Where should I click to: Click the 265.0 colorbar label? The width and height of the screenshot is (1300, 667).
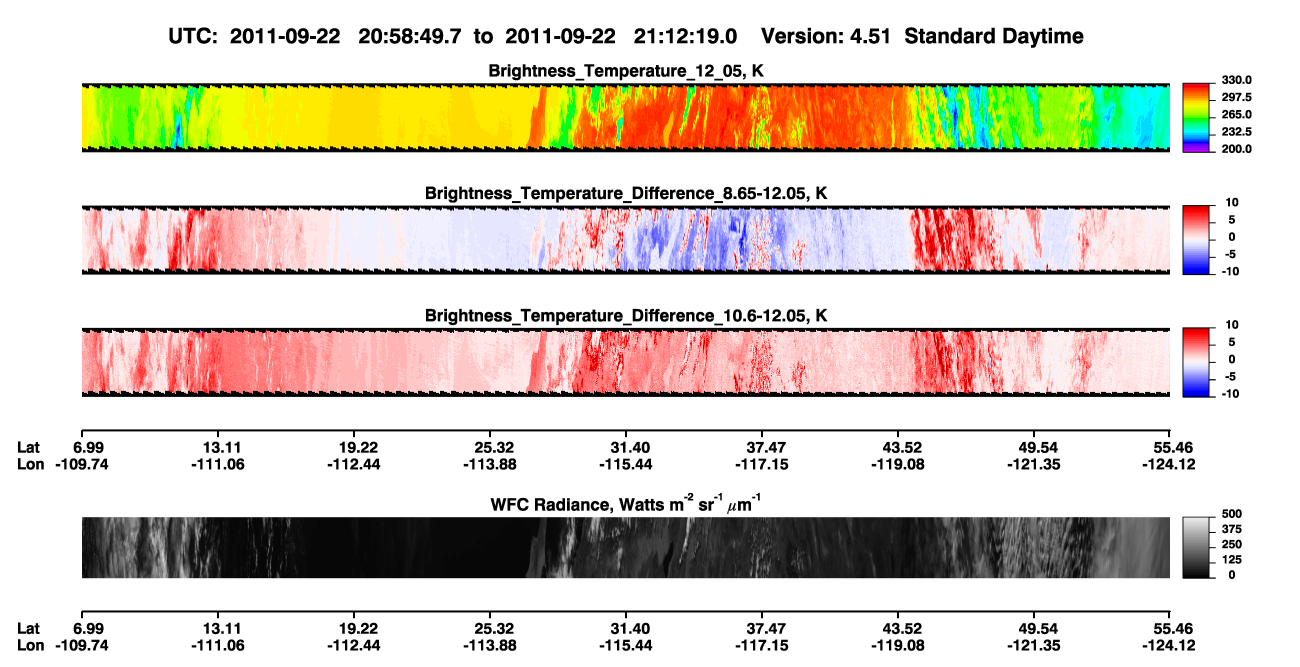click(x=1236, y=115)
